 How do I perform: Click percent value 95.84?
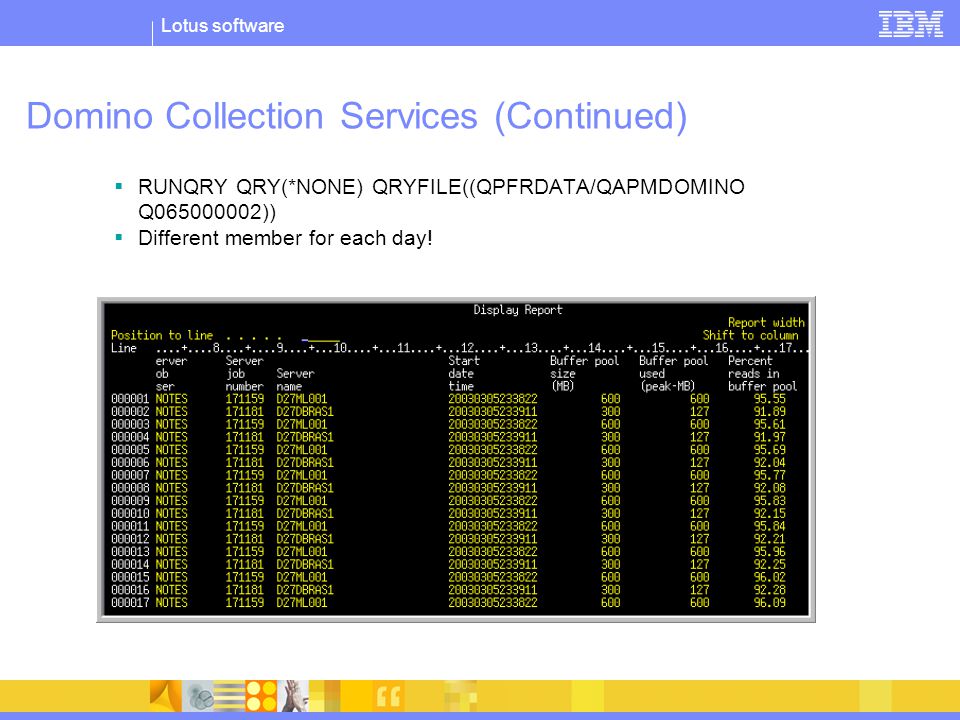[x=769, y=526]
